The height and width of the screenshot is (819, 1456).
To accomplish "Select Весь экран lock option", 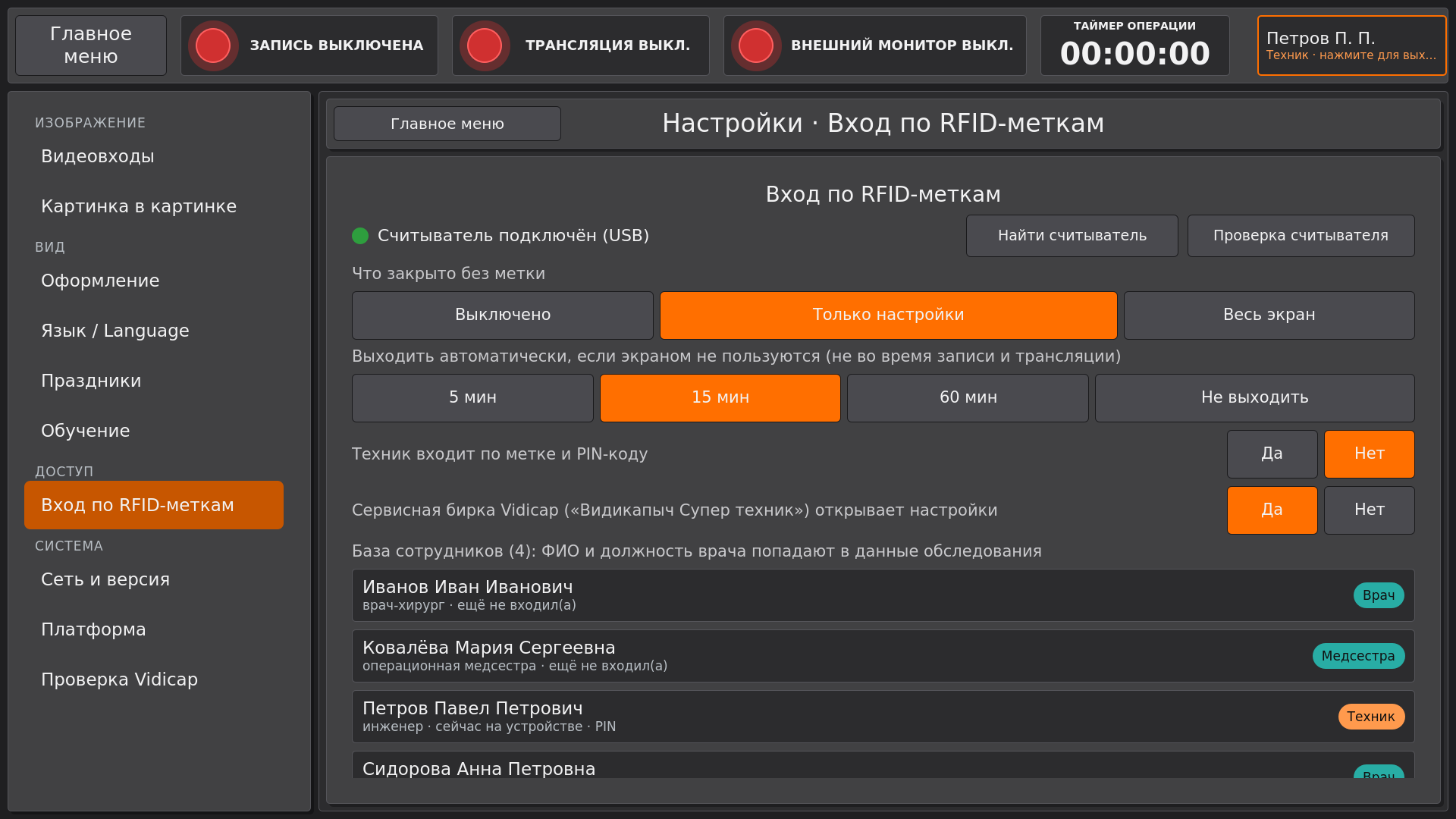I will click(x=1269, y=315).
